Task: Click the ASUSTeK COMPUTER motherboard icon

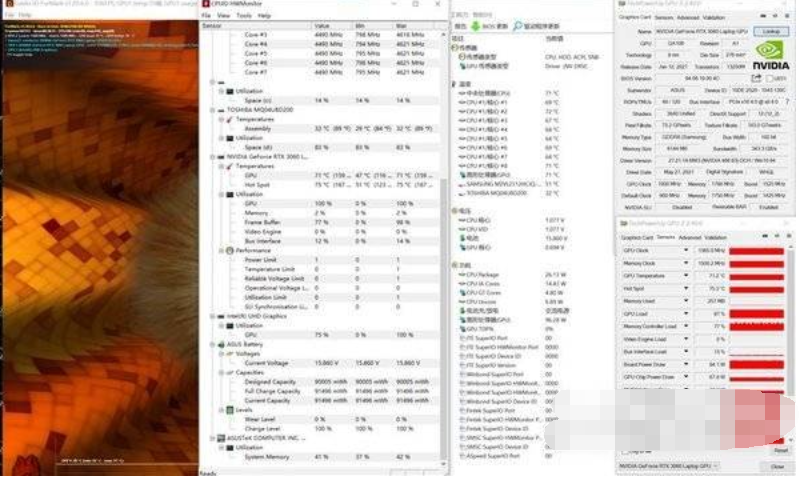Action: 221,438
